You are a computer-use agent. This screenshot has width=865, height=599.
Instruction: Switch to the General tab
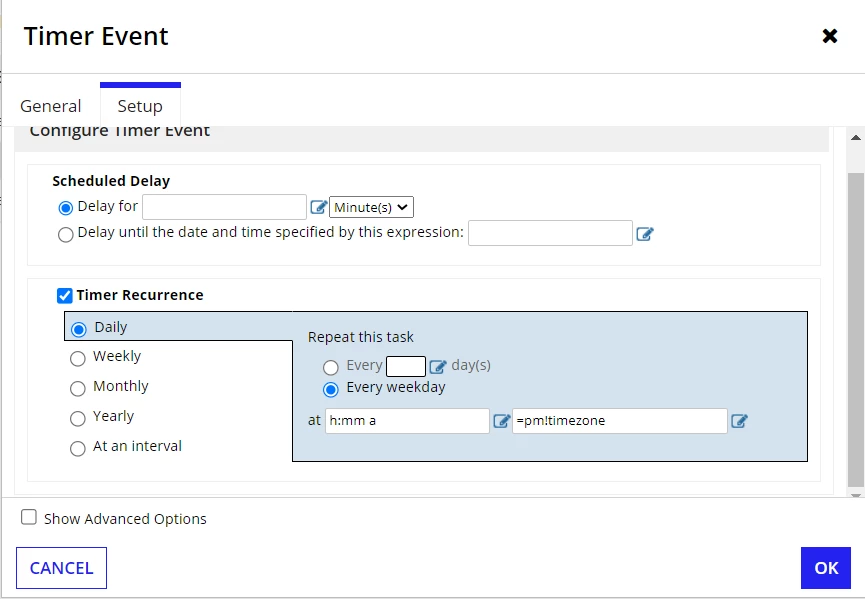51,106
